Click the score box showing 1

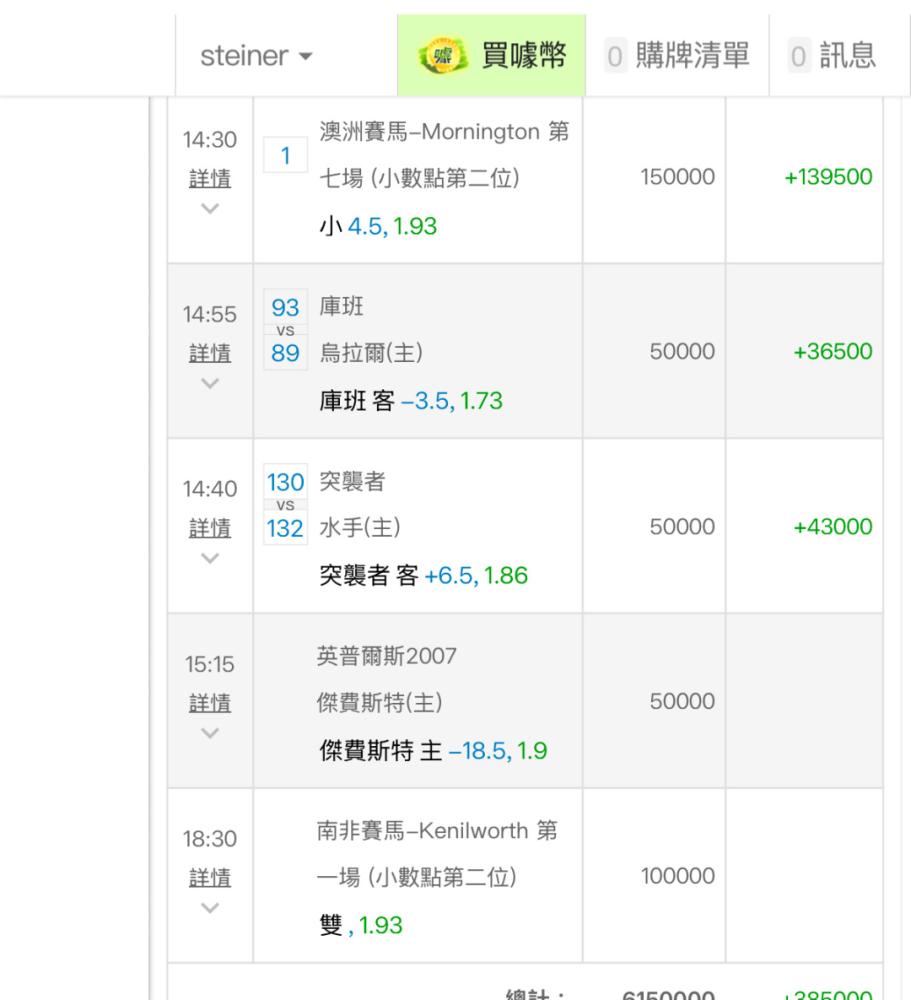[285, 155]
